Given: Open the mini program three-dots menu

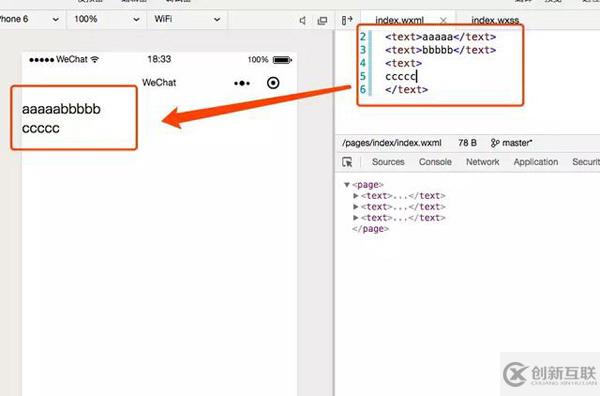Looking at the screenshot, I should tap(242, 83).
